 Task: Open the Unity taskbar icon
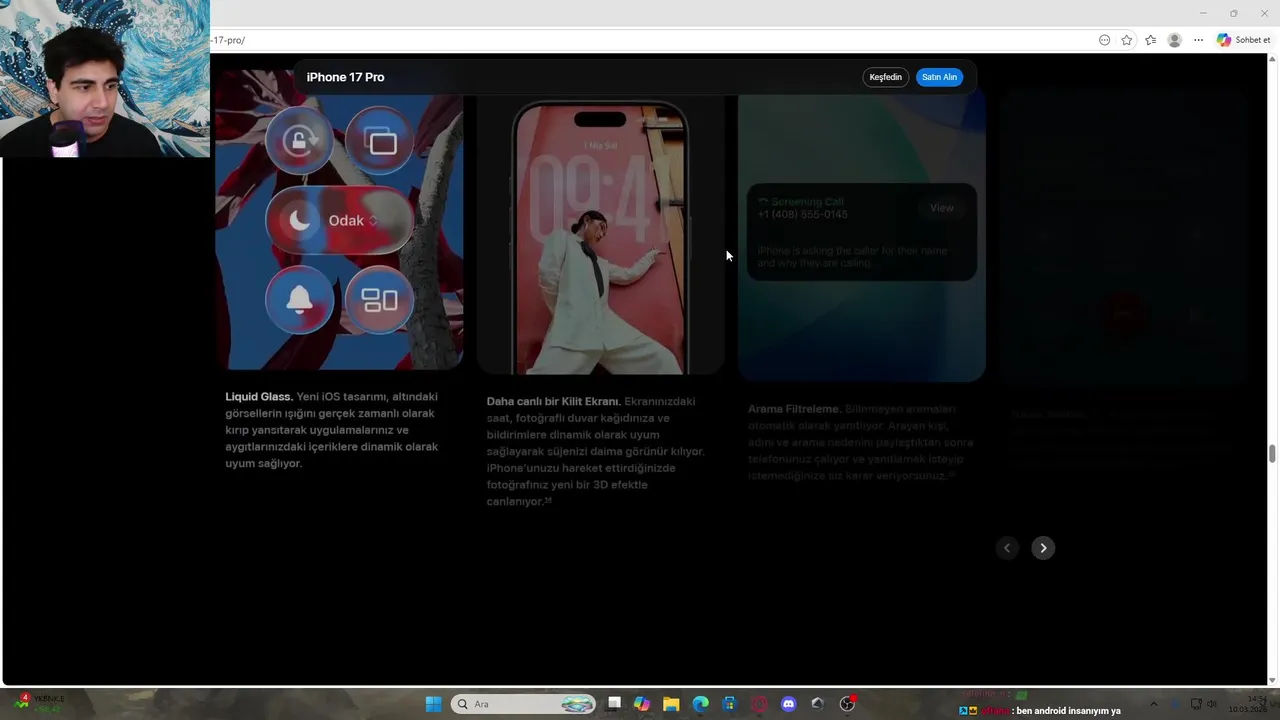tap(817, 704)
